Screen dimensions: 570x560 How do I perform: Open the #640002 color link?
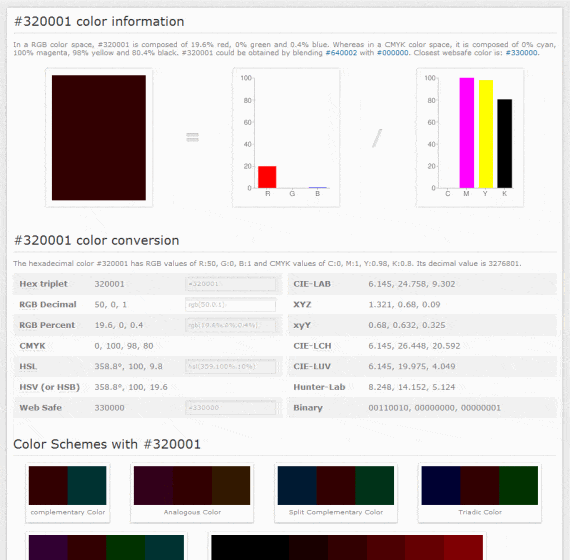coord(341,53)
